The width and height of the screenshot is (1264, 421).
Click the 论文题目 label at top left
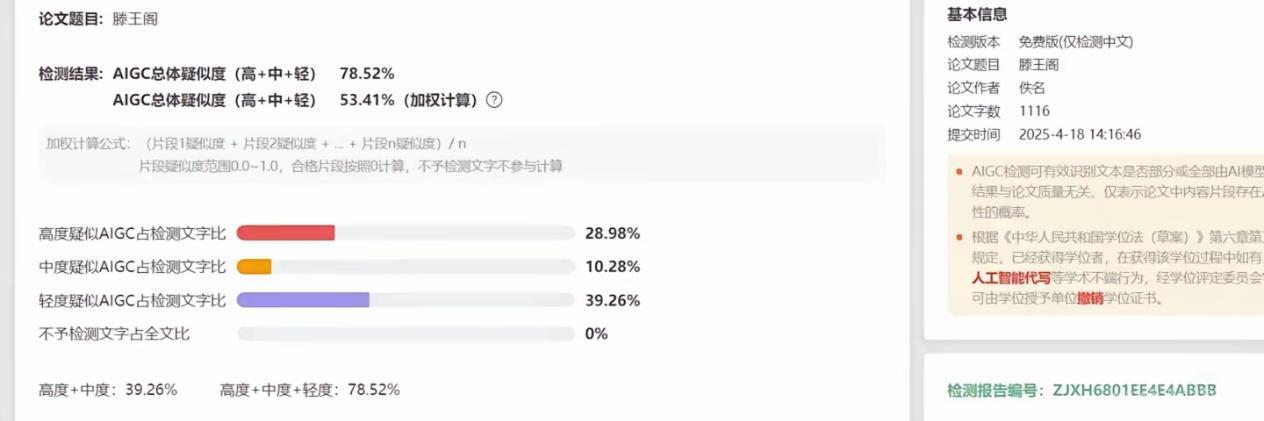[64, 19]
